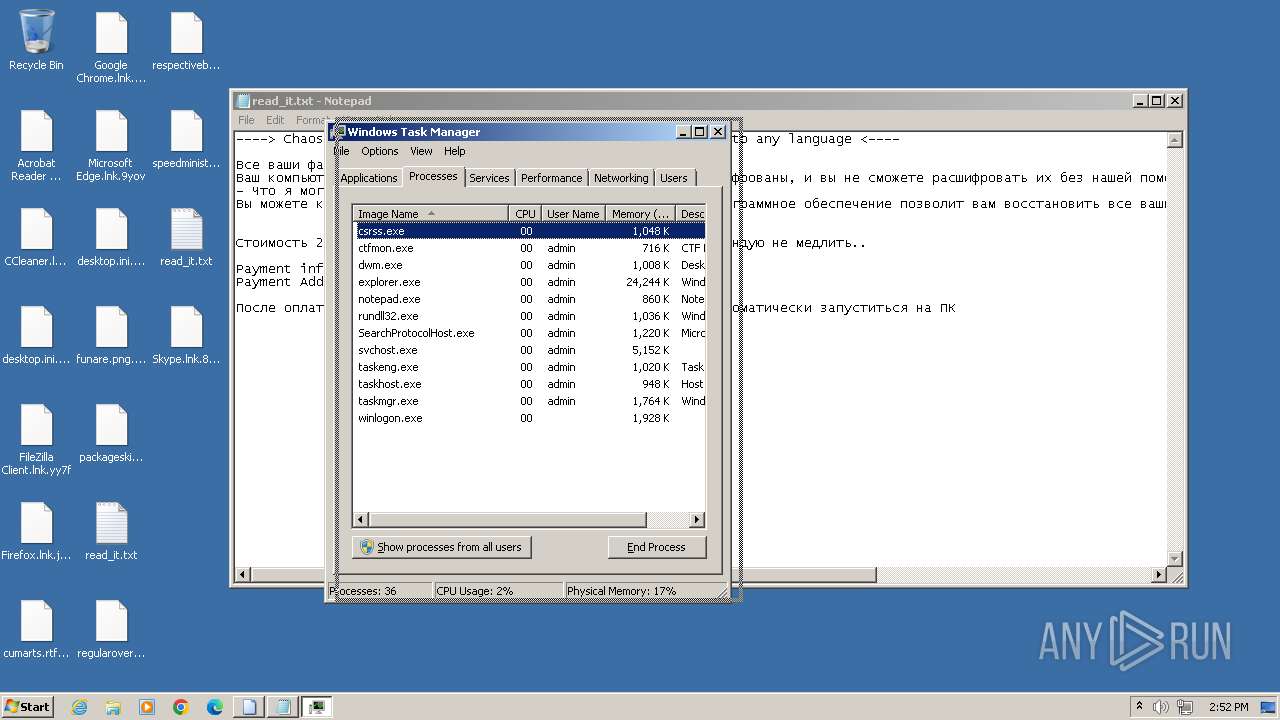This screenshot has width=1280, height=720.
Task: Open Notepad File menu
Action: click(x=246, y=120)
